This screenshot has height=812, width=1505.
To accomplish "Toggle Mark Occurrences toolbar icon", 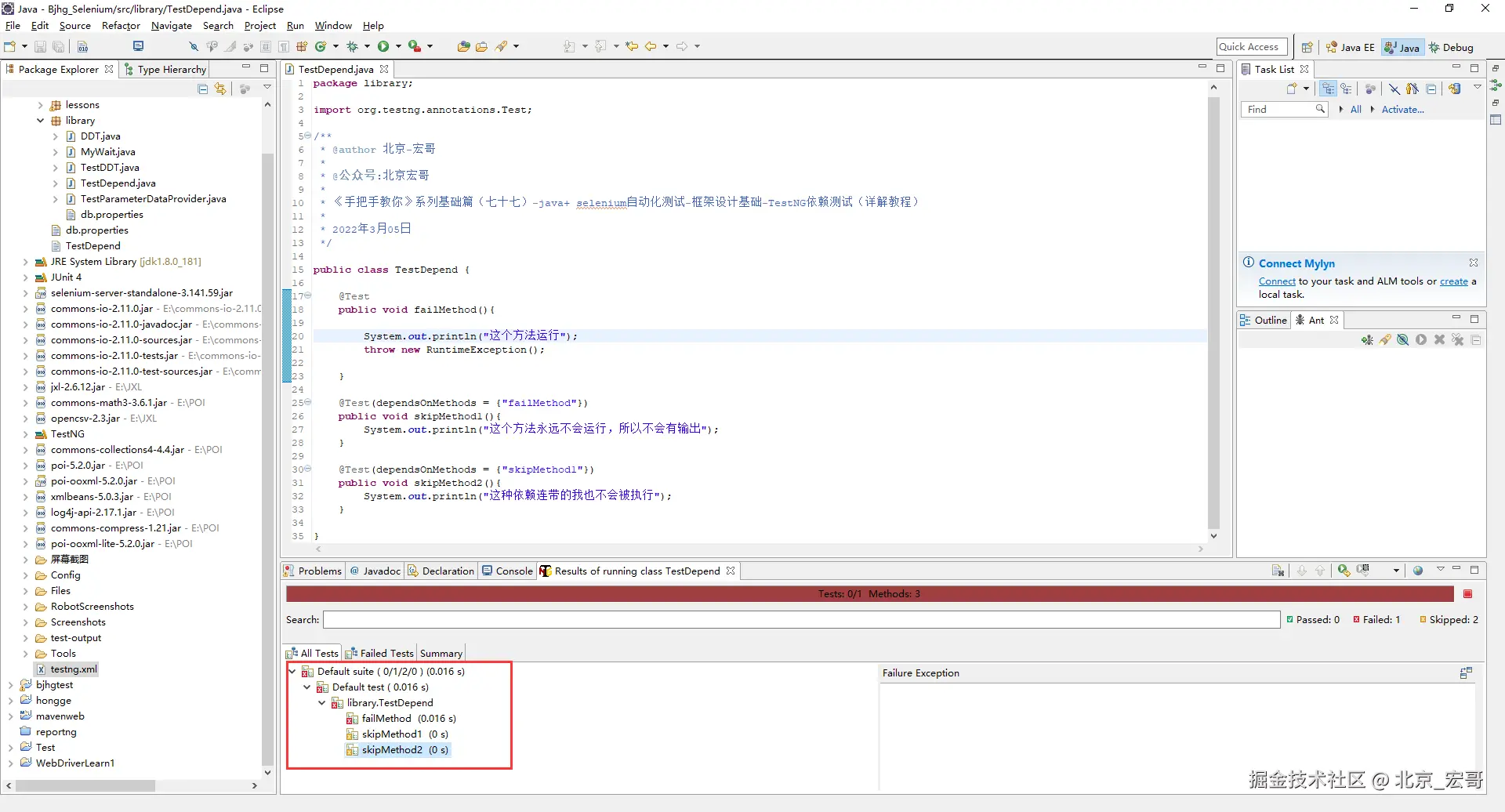I will (x=230, y=47).
